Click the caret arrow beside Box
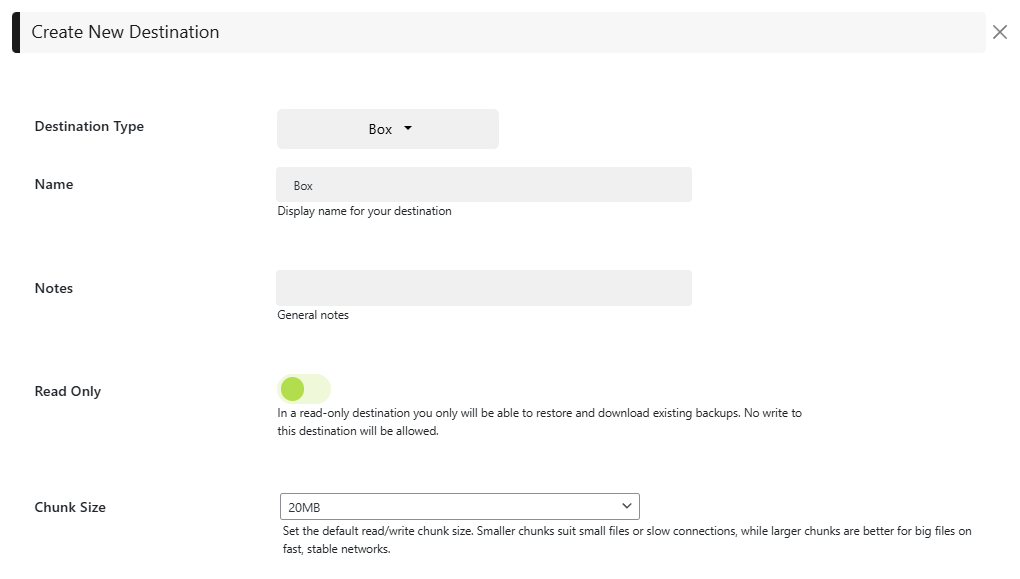The width and height of the screenshot is (1020, 579). [408, 129]
